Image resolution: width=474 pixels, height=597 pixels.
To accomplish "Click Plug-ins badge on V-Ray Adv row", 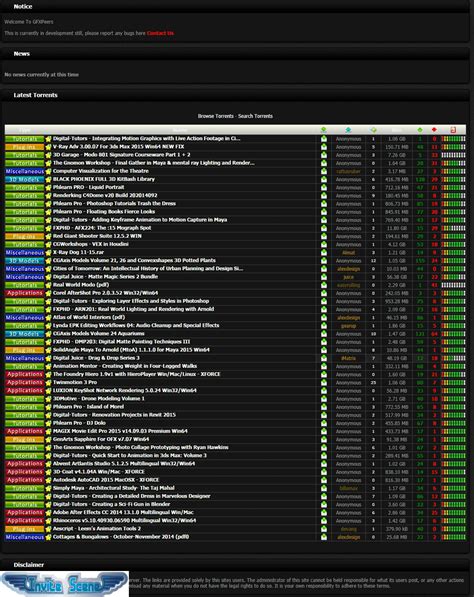I will click(24, 147).
